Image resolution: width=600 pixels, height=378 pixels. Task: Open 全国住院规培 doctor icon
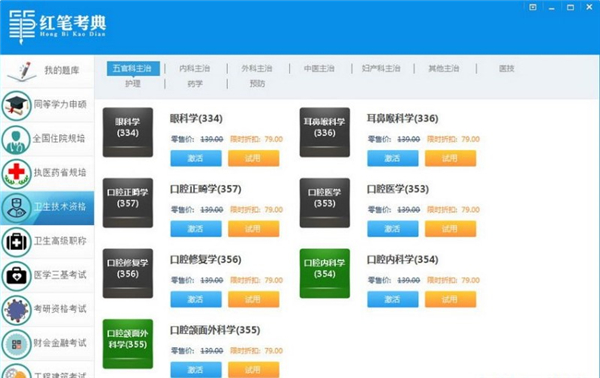[16, 140]
